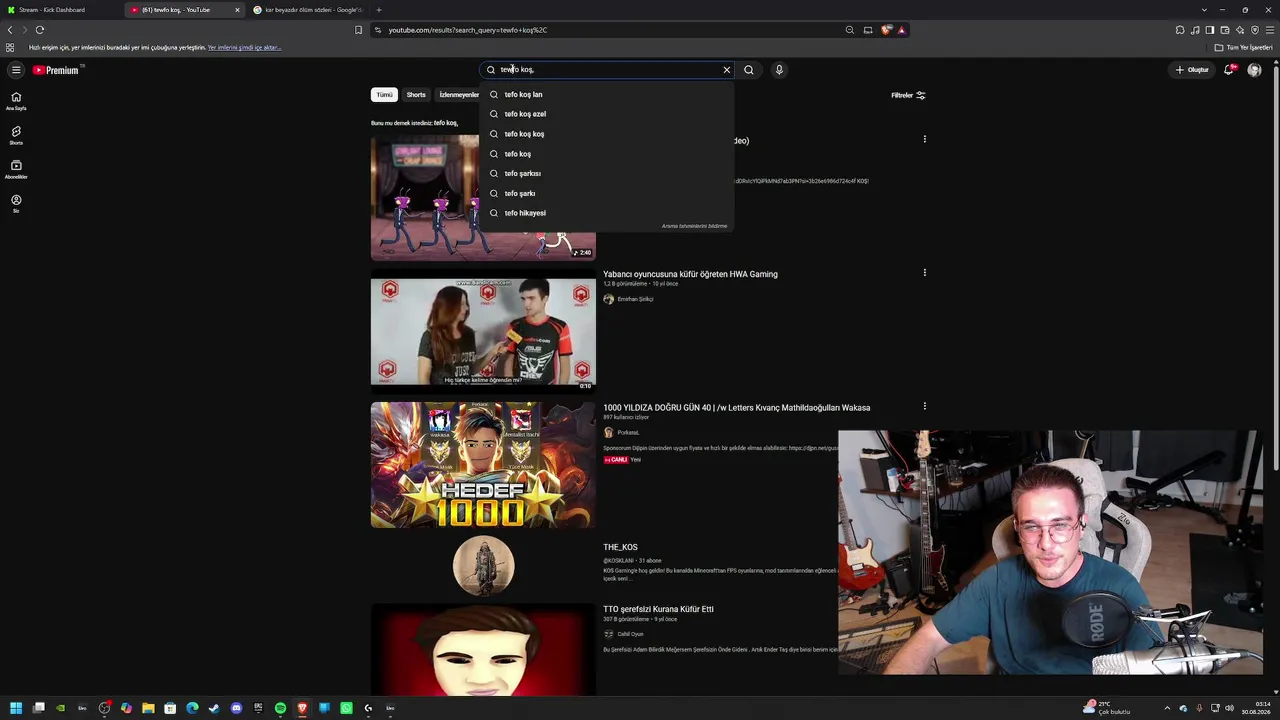This screenshot has width=1280, height=720.
Task: Select the Tümü filter chip
Action: click(x=384, y=95)
